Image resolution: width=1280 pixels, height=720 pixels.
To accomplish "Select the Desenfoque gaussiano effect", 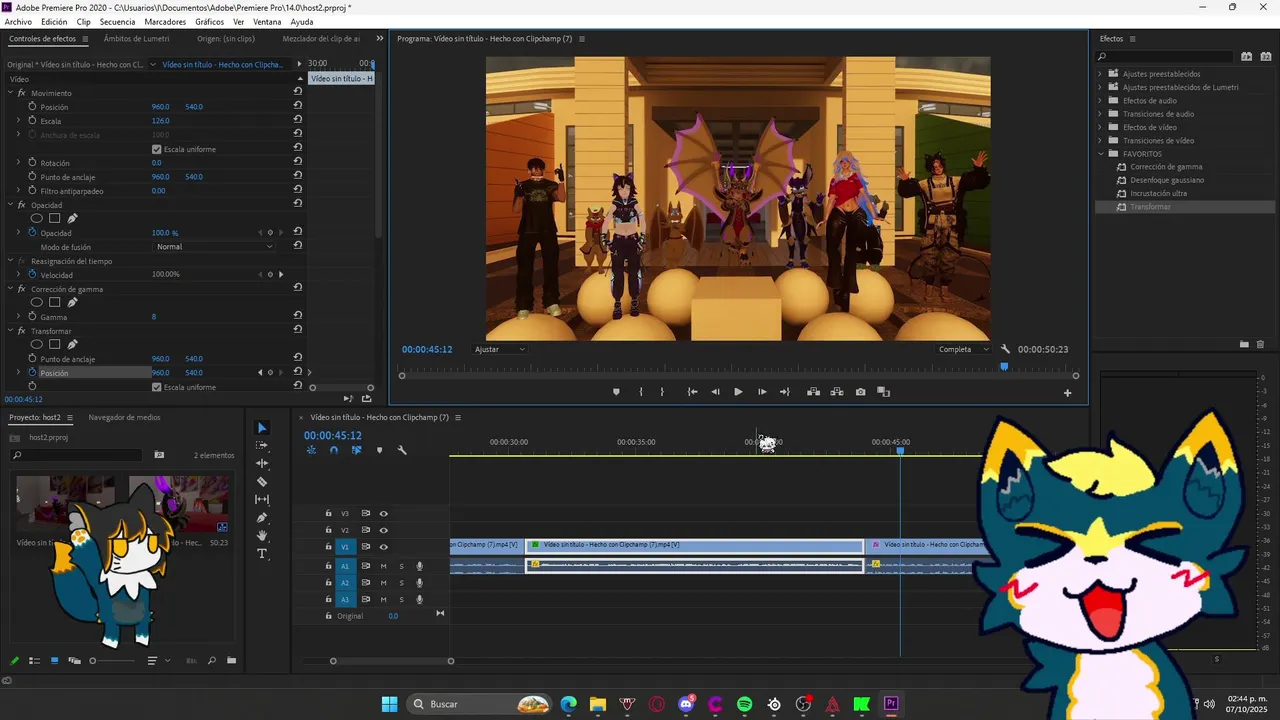I will pyautogui.click(x=1166, y=180).
